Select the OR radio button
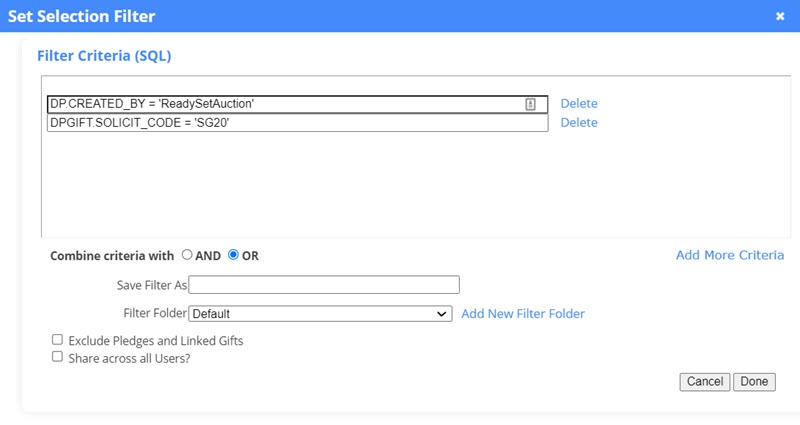The width and height of the screenshot is (800, 425). [233, 255]
